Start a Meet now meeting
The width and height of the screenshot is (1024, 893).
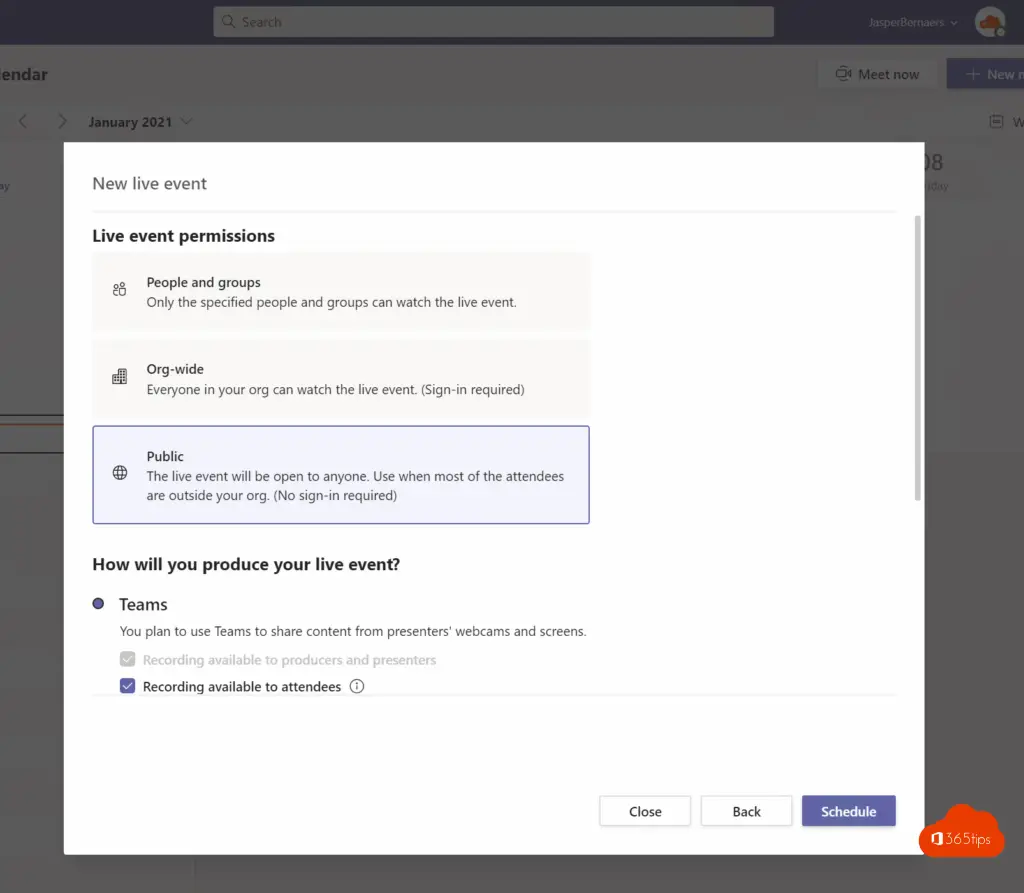[877, 74]
